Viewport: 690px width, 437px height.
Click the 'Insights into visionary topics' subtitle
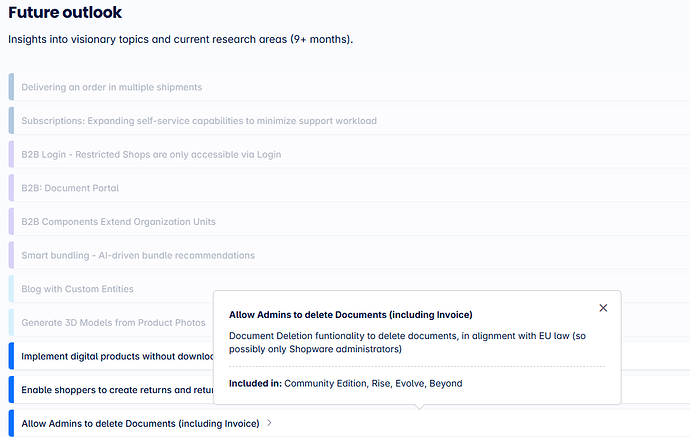click(180, 39)
